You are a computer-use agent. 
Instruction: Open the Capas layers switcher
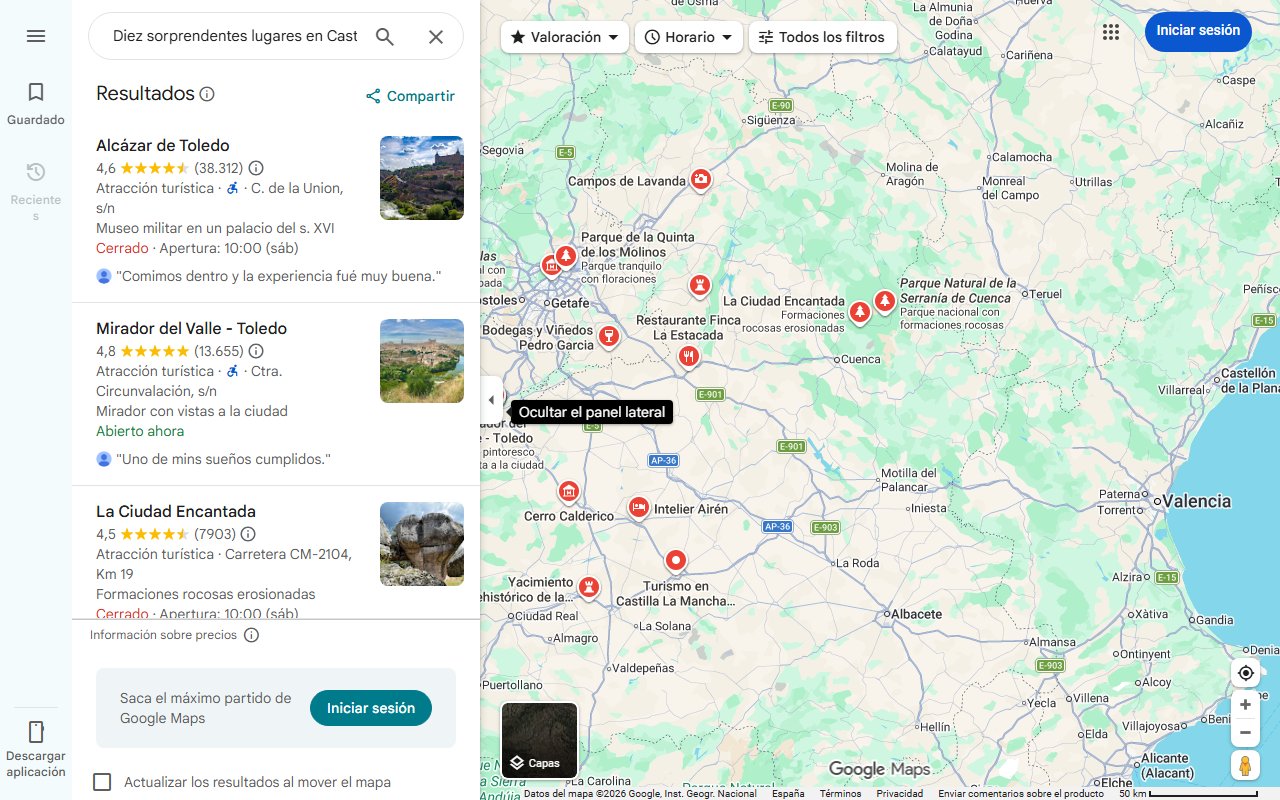point(539,741)
